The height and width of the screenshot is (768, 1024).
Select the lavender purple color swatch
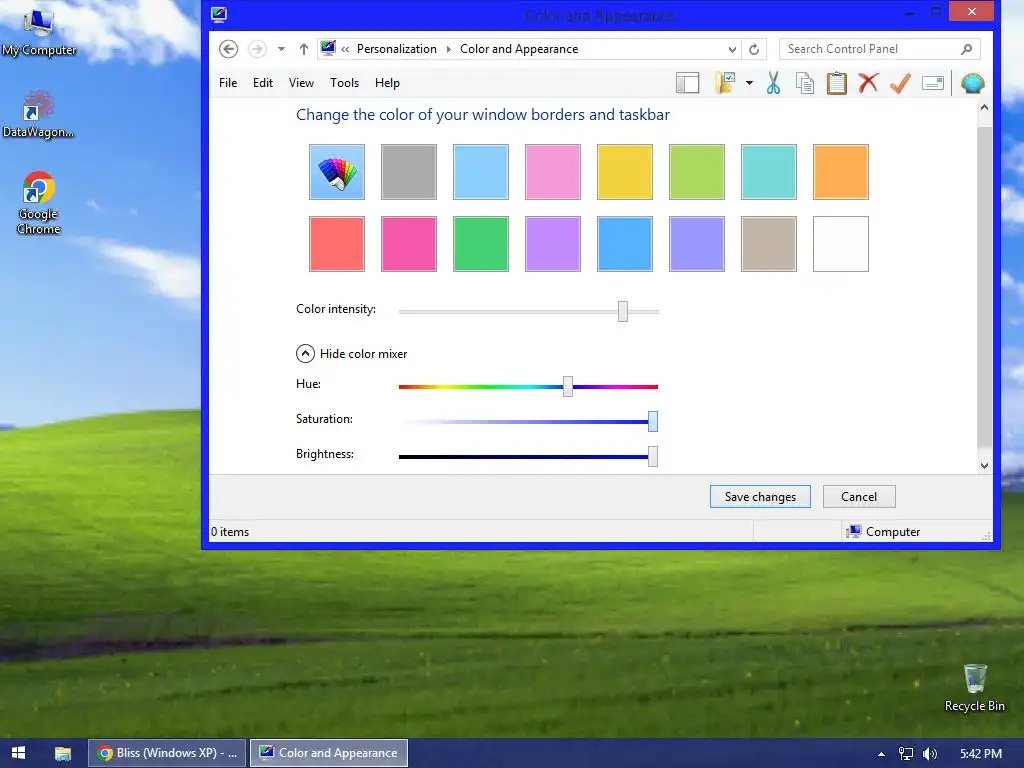click(x=552, y=244)
